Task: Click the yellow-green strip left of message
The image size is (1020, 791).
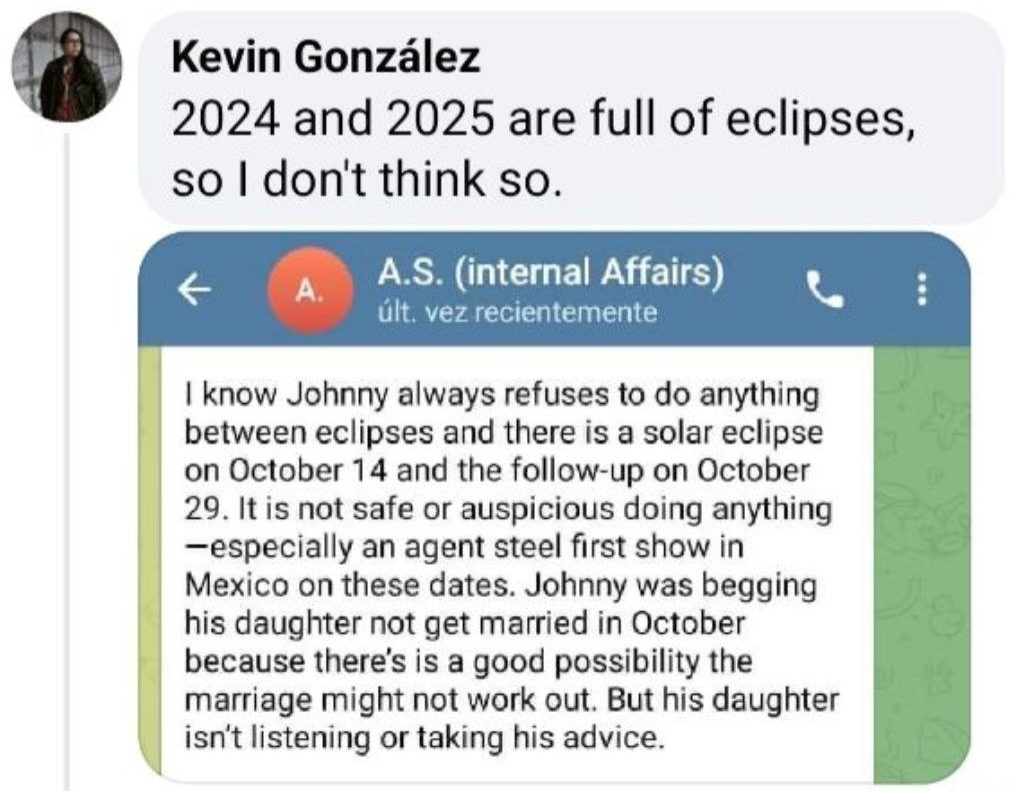Action: point(149,560)
